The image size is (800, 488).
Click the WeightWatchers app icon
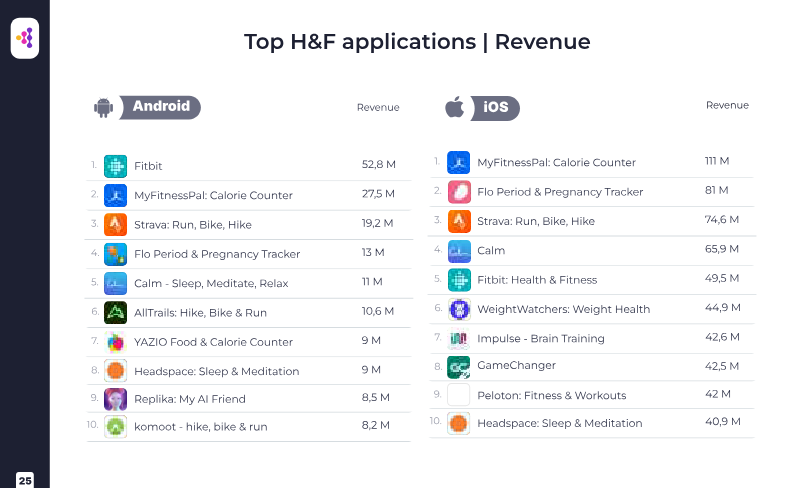click(x=458, y=309)
